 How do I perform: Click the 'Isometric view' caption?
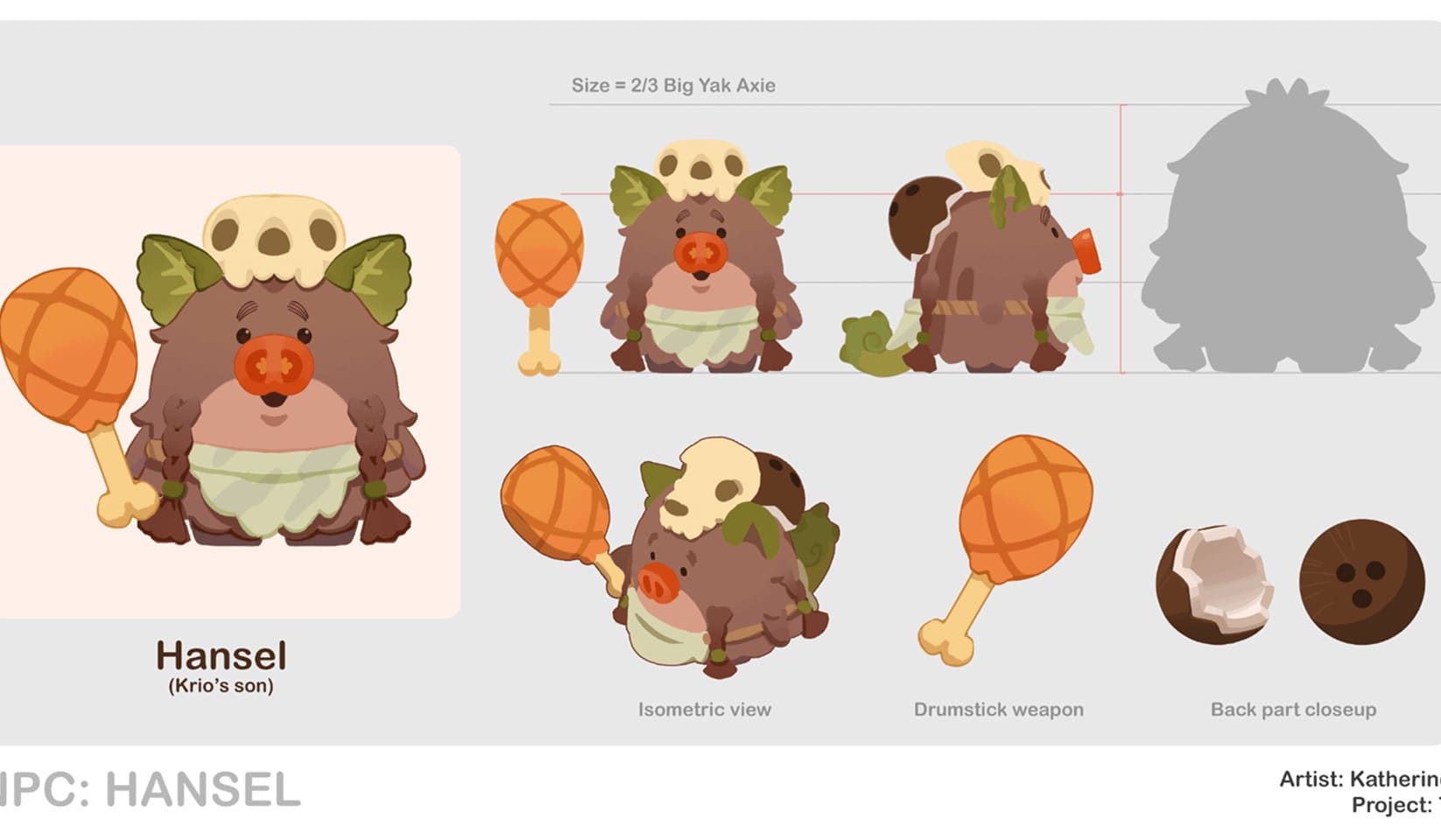705,710
